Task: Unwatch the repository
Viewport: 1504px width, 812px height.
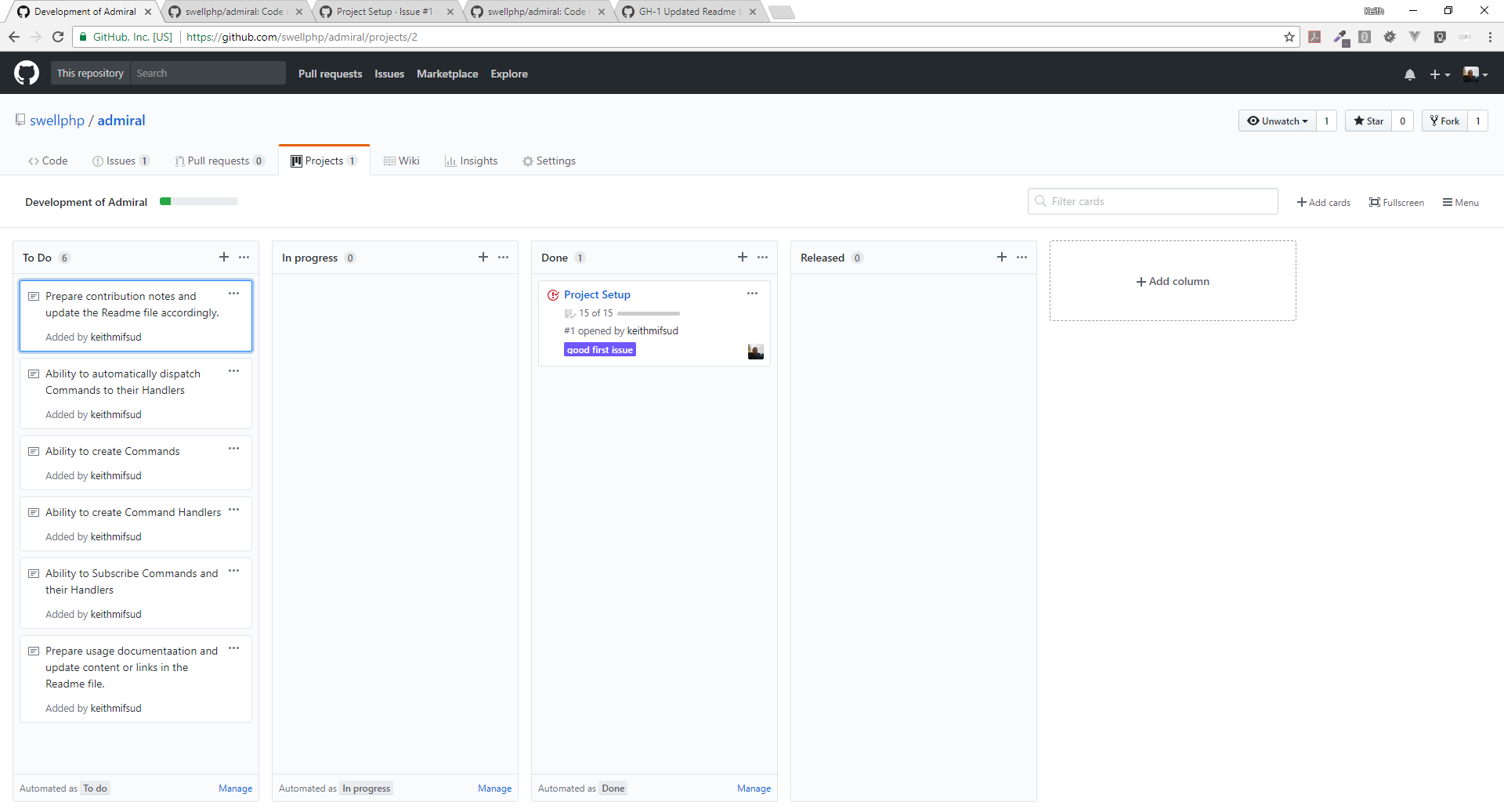Action: pos(1278,121)
